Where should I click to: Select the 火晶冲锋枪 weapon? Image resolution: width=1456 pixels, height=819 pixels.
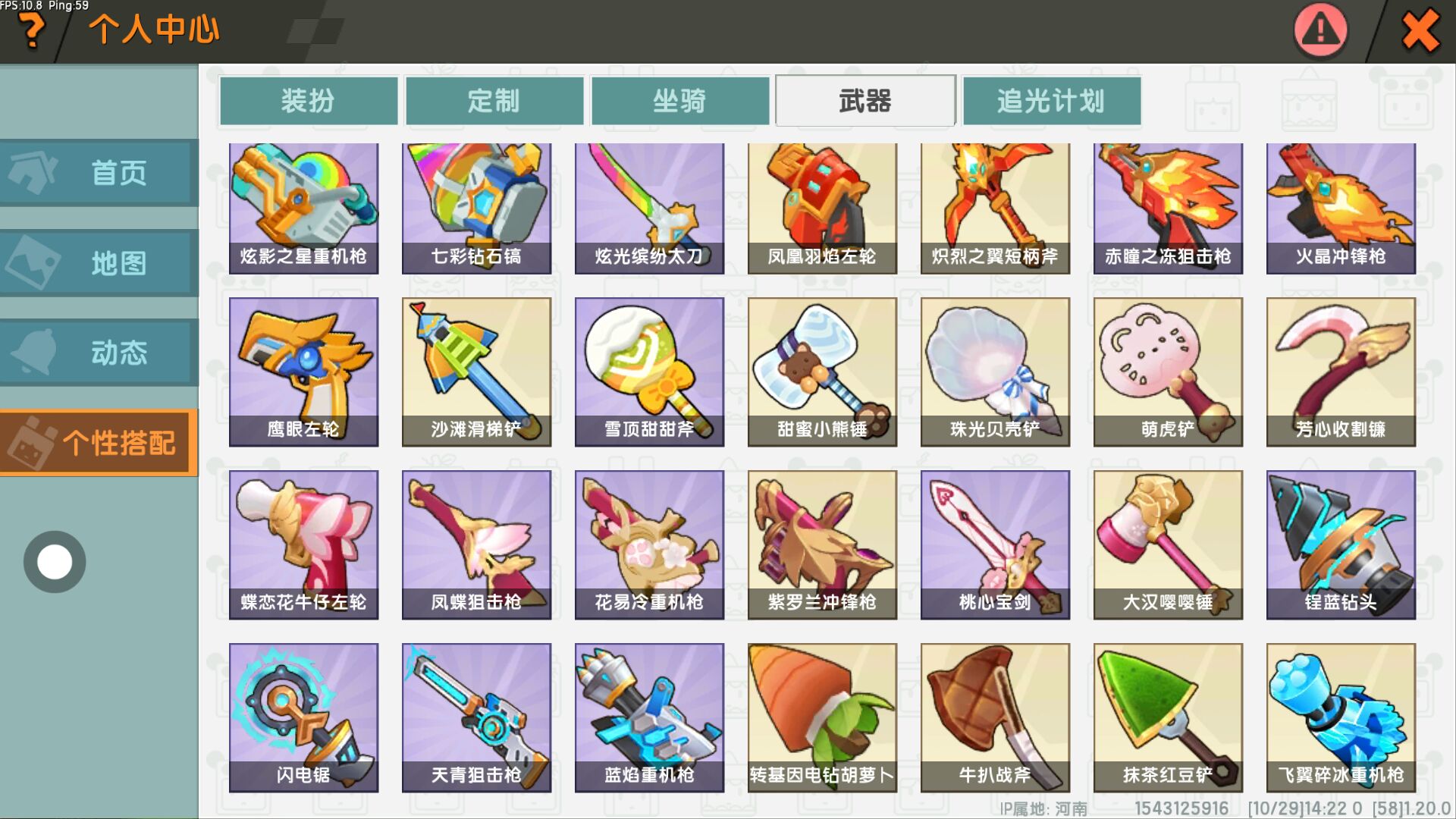(1341, 209)
